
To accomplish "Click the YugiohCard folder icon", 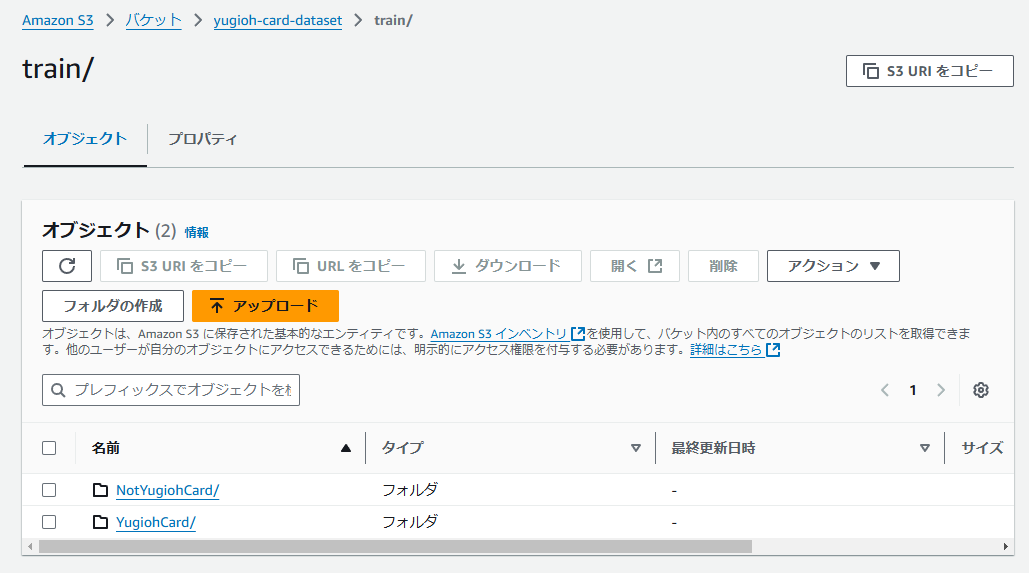I will 100,522.
